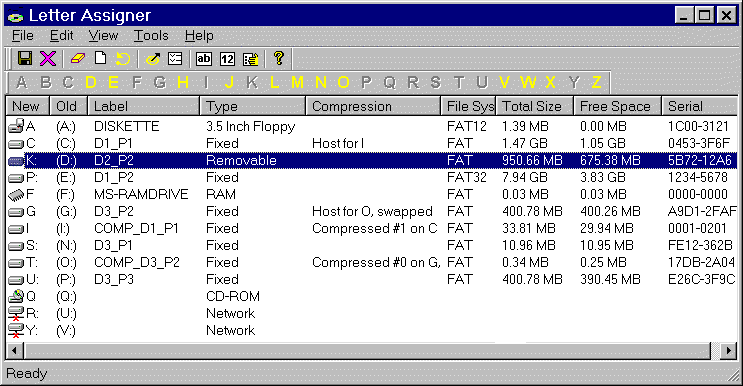Sort by the Serial column header

(x=699, y=106)
